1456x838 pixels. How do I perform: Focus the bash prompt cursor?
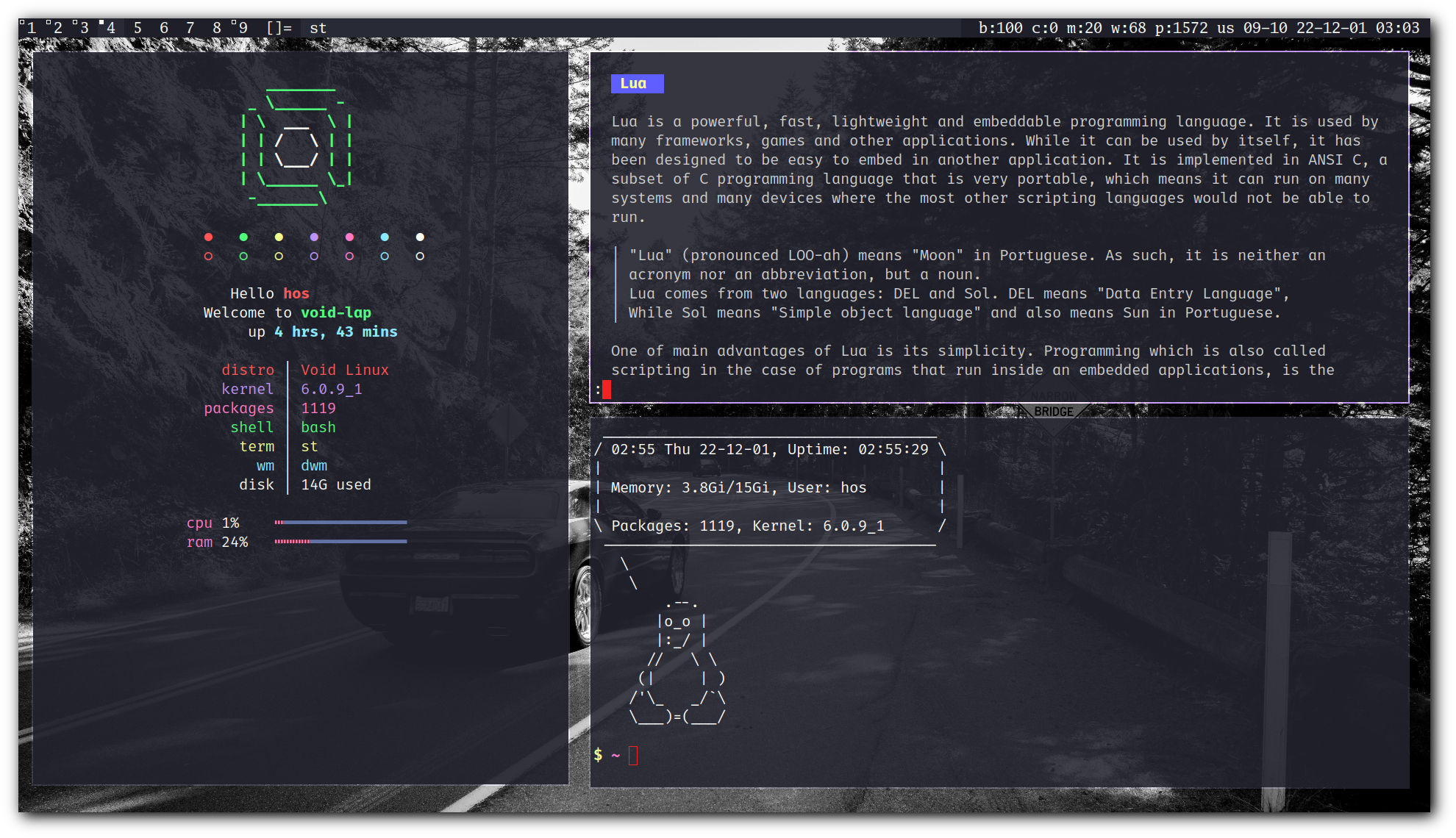pyautogui.click(x=633, y=756)
